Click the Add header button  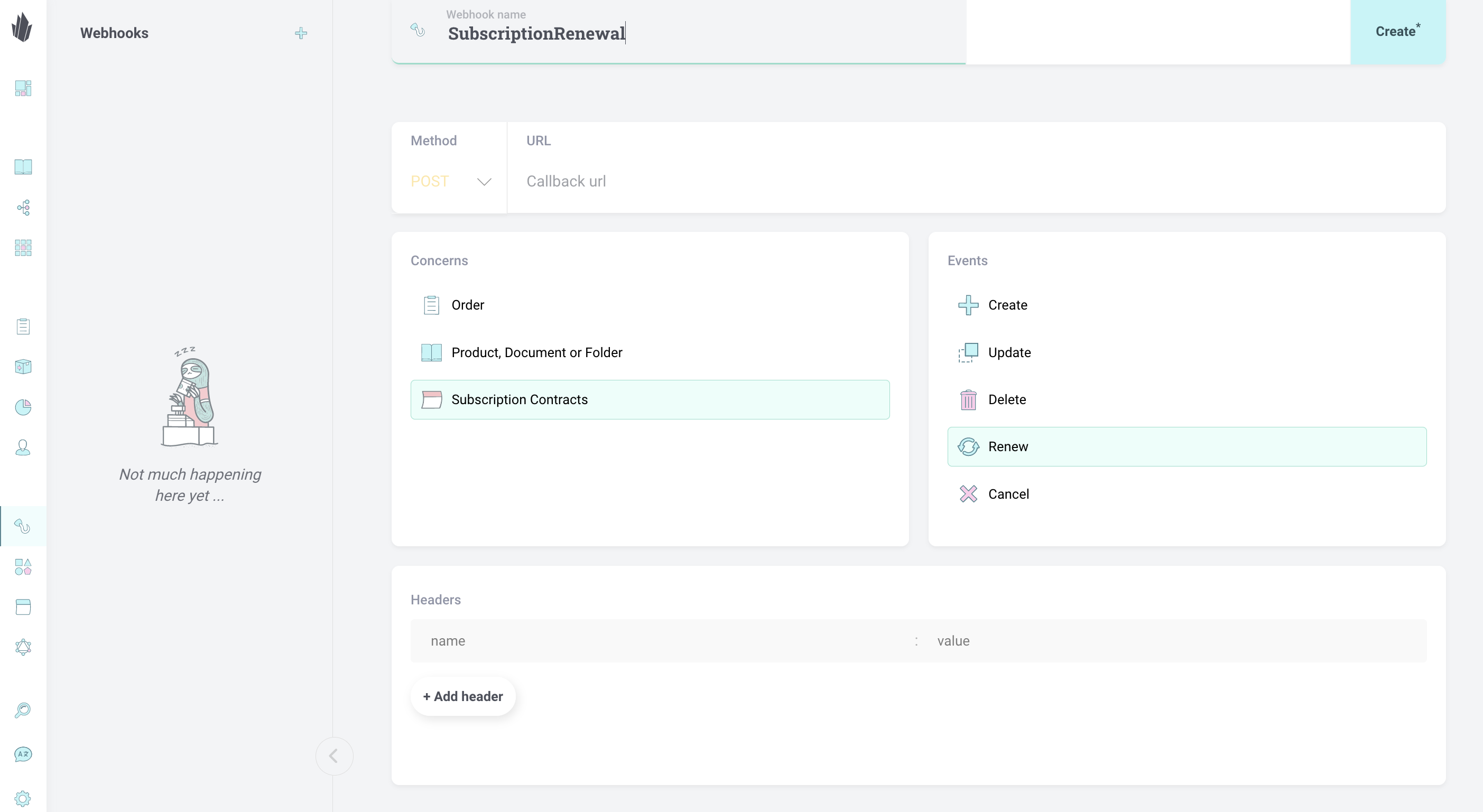[x=463, y=696]
